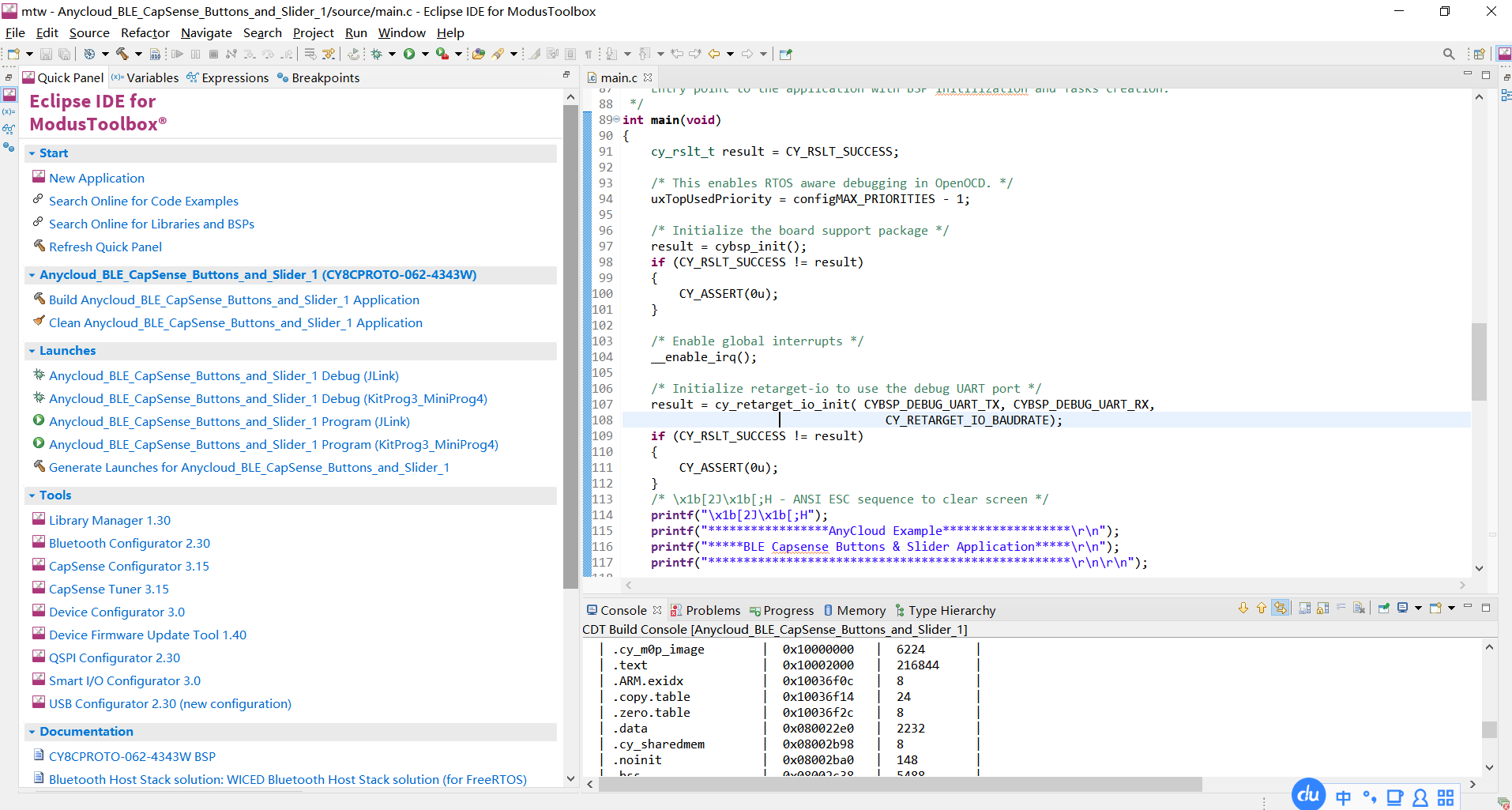Click the Save toolbar icon
This screenshot has height=810, width=1512.
tap(46, 54)
